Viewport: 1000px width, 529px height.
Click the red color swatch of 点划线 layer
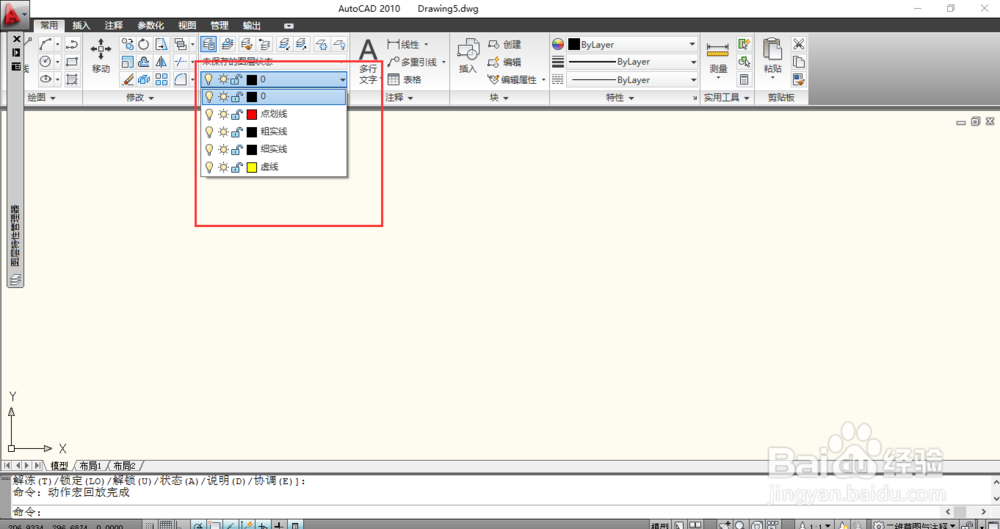pos(252,114)
